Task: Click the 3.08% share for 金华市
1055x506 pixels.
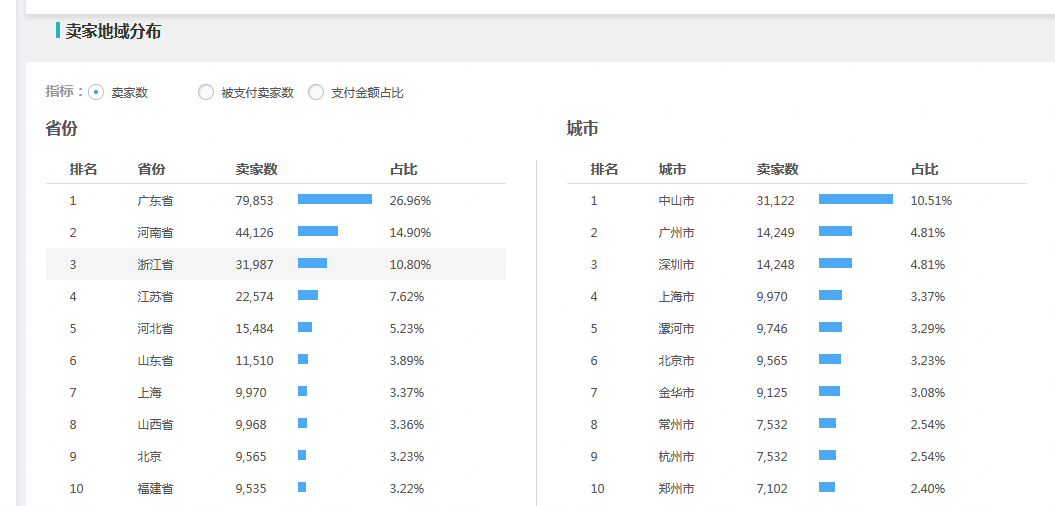Action: (929, 392)
